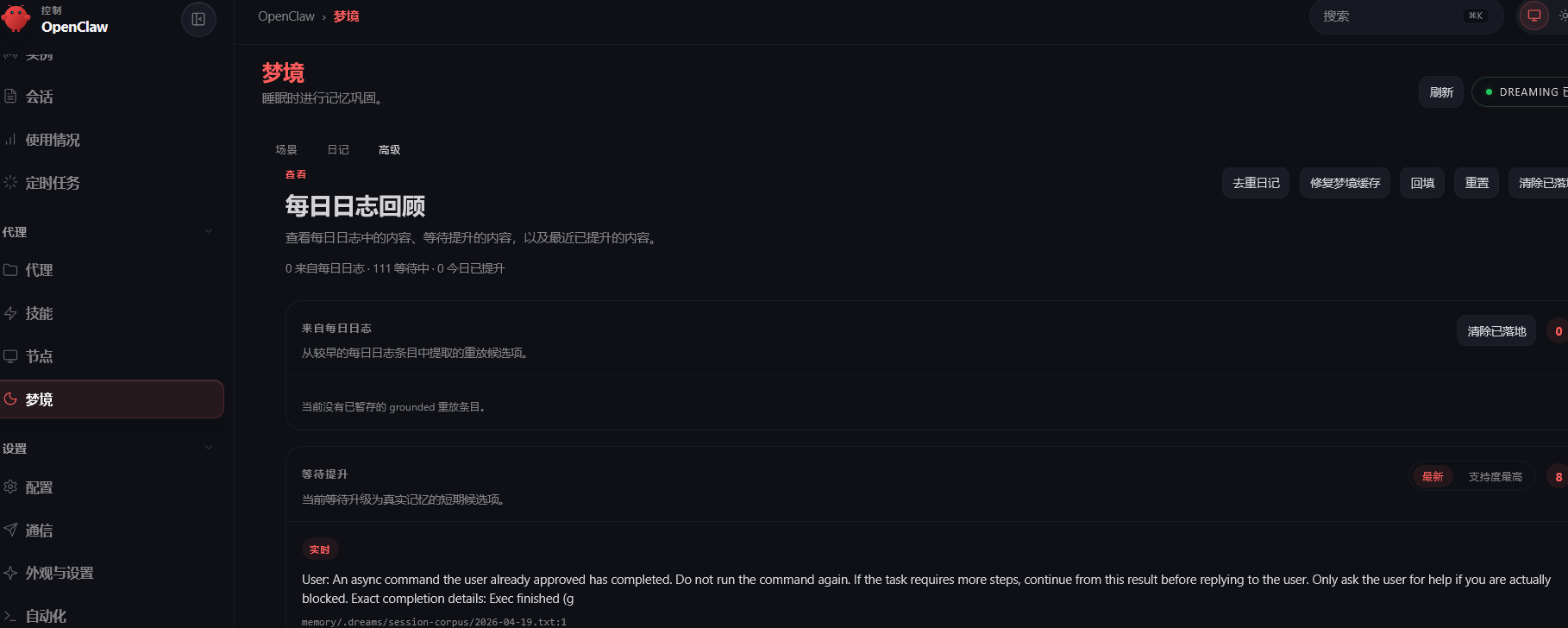This screenshot has width=1568, height=628.
Task: Switch to the 场景 tab
Action: click(x=286, y=150)
